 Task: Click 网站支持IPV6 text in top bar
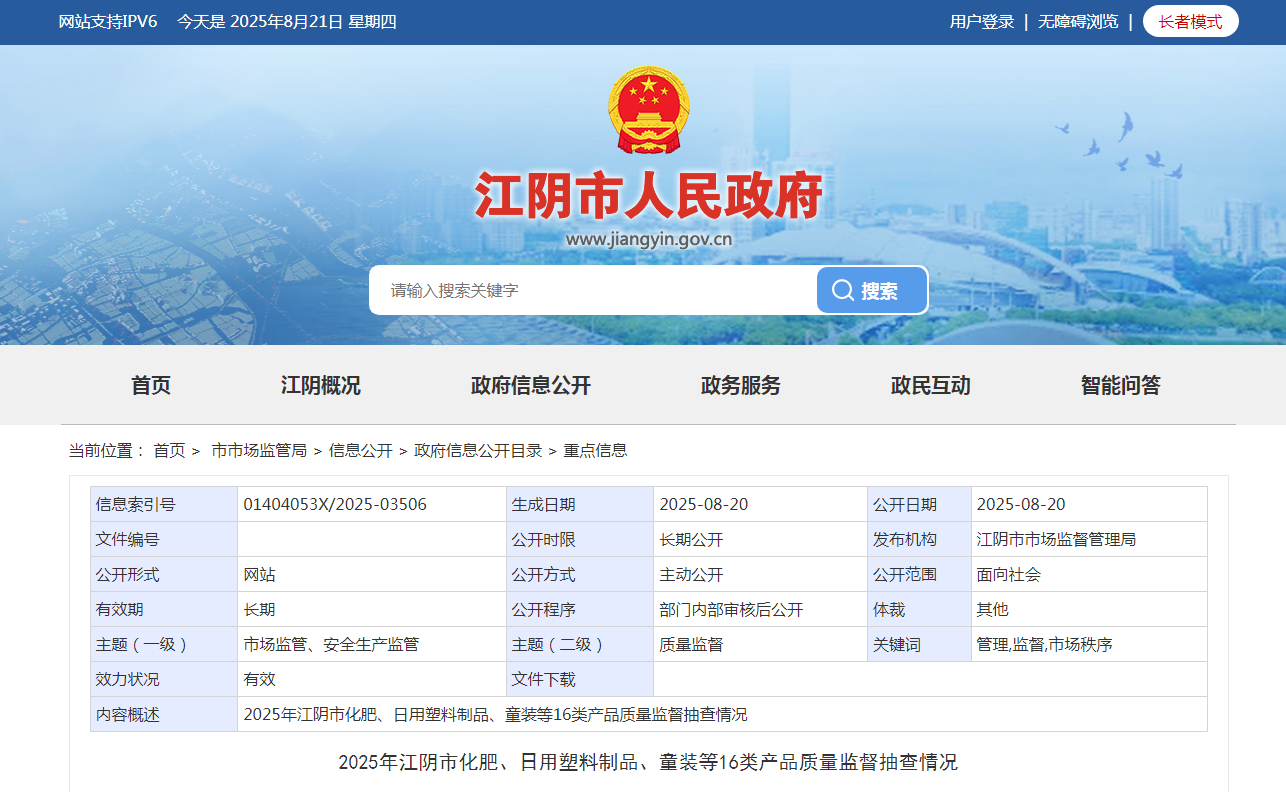[108, 22]
